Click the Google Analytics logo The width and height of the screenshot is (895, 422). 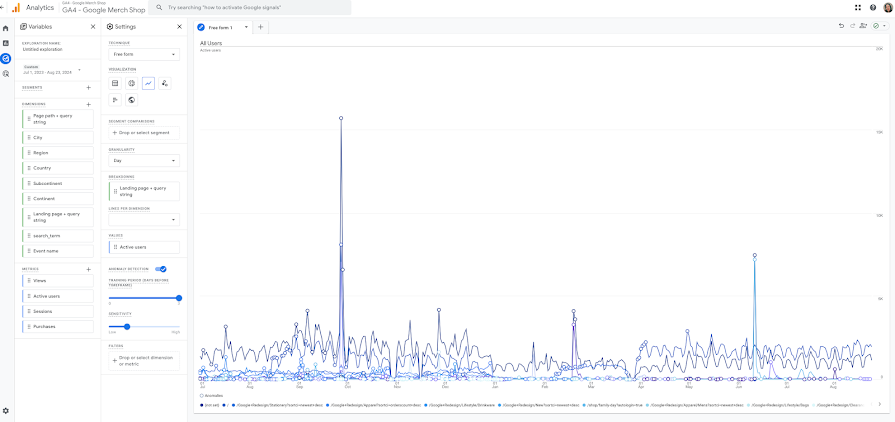(x=16, y=7)
